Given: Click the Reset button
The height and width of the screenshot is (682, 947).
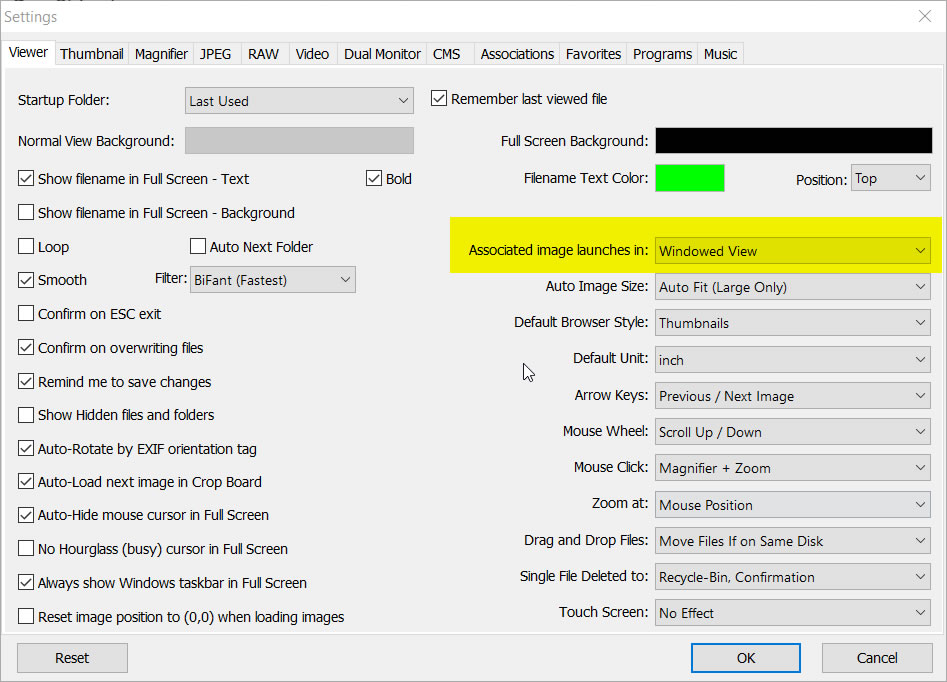Looking at the screenshot, I should 72,658.
